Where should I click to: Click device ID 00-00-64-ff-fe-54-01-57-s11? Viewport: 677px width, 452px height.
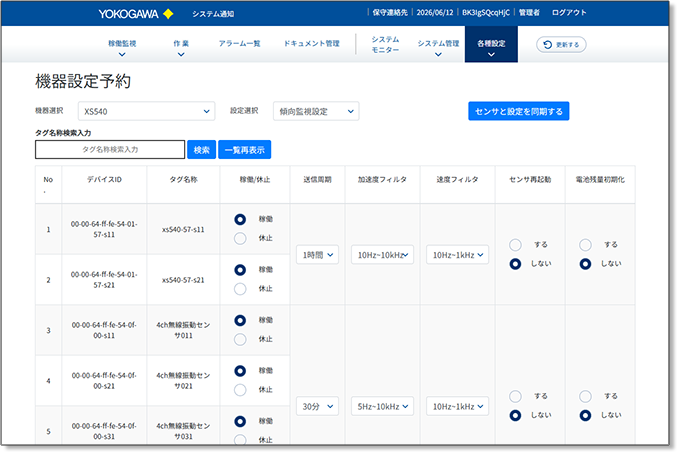tap(104, 229)
